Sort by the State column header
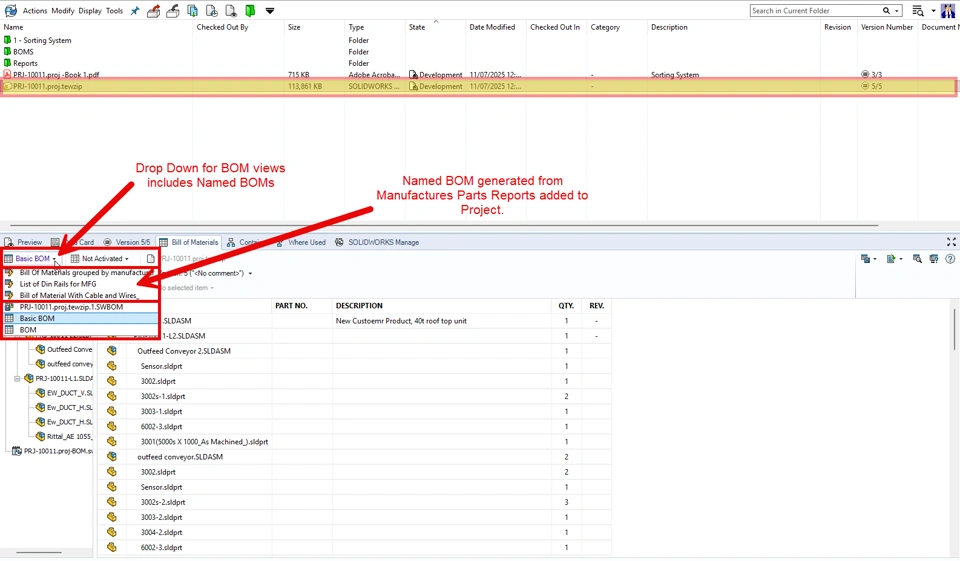 pos(417,27)
